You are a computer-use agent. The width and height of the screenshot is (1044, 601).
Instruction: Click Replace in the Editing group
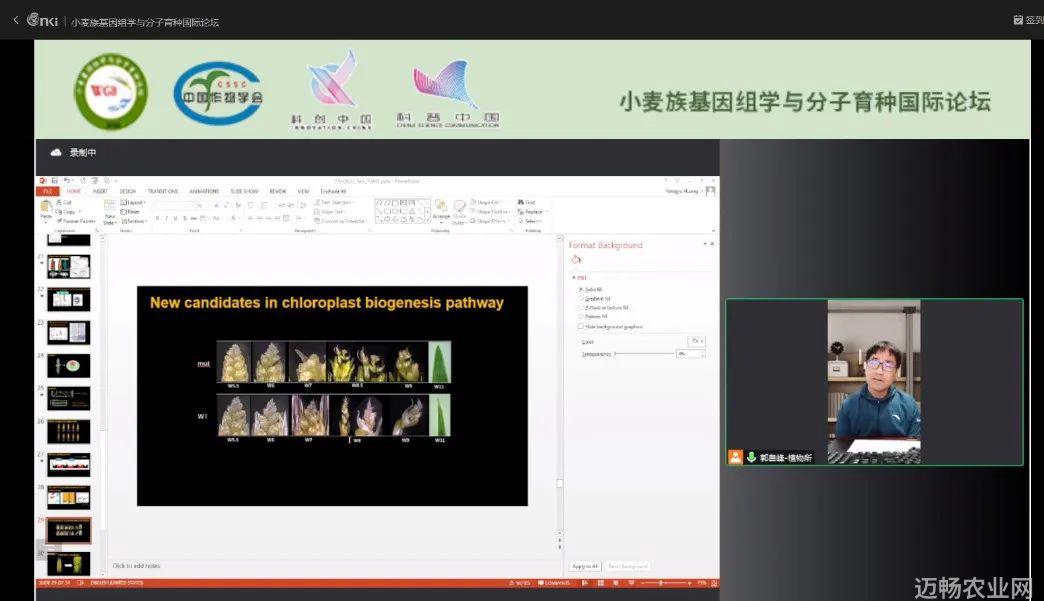[531, 212]
